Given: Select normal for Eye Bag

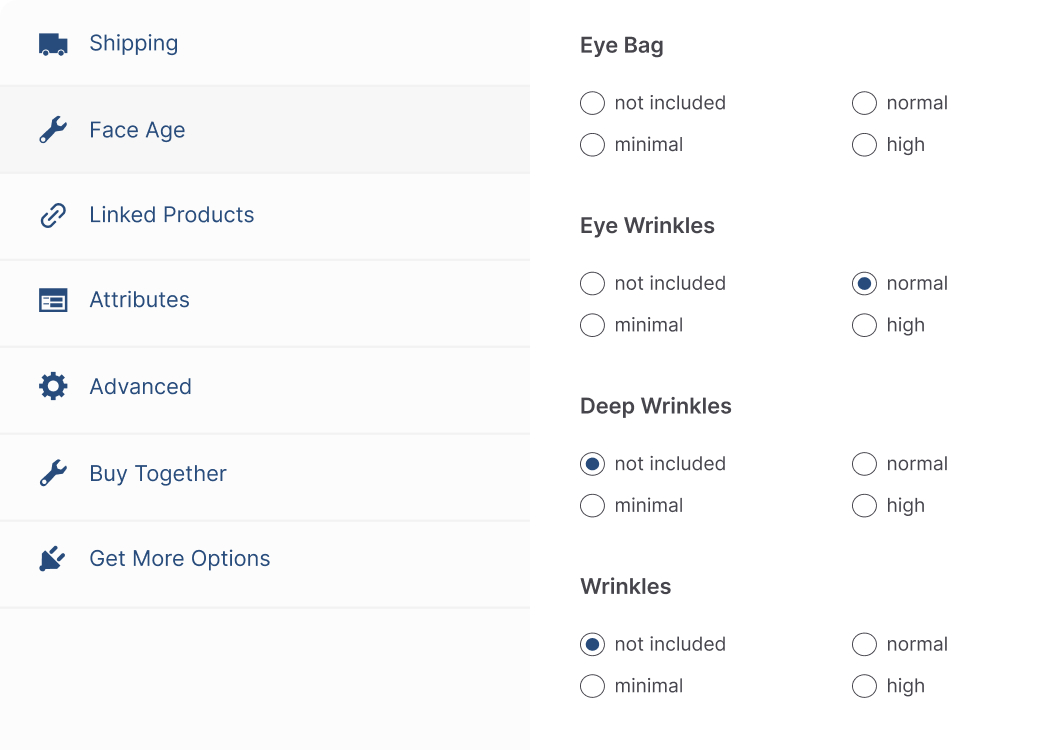Looking at the screenshot, I should (x=864, y=103).
